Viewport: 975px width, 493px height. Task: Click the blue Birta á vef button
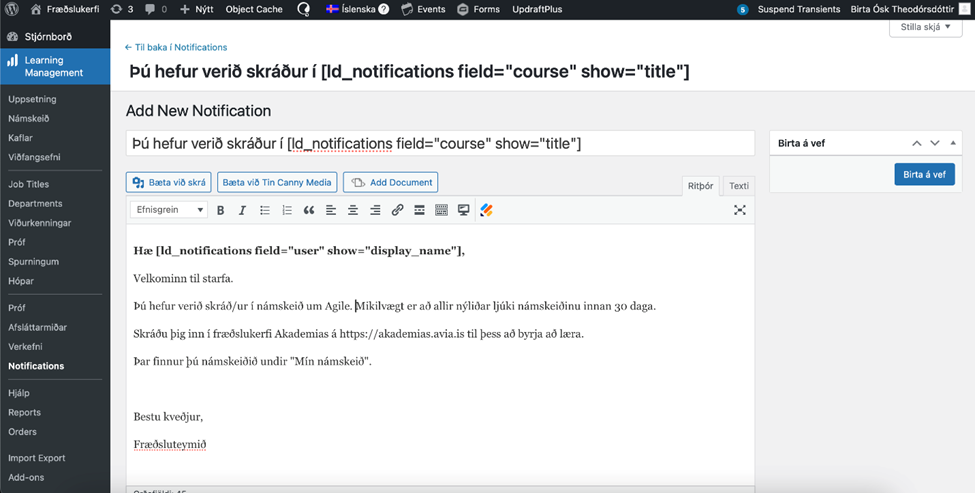click(x=924, y=174)
